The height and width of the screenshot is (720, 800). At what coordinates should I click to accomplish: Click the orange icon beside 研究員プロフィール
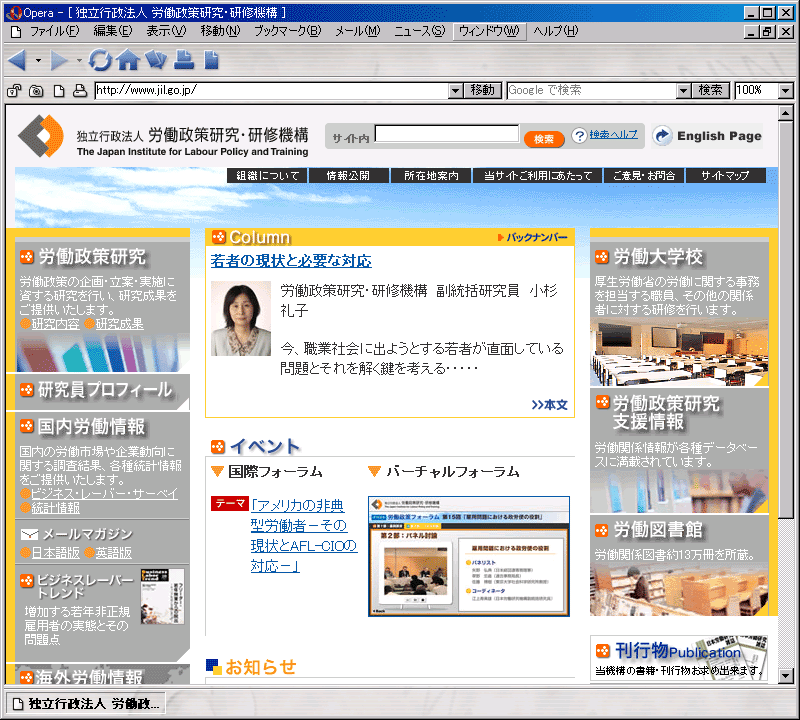click(x=27, y=390)
